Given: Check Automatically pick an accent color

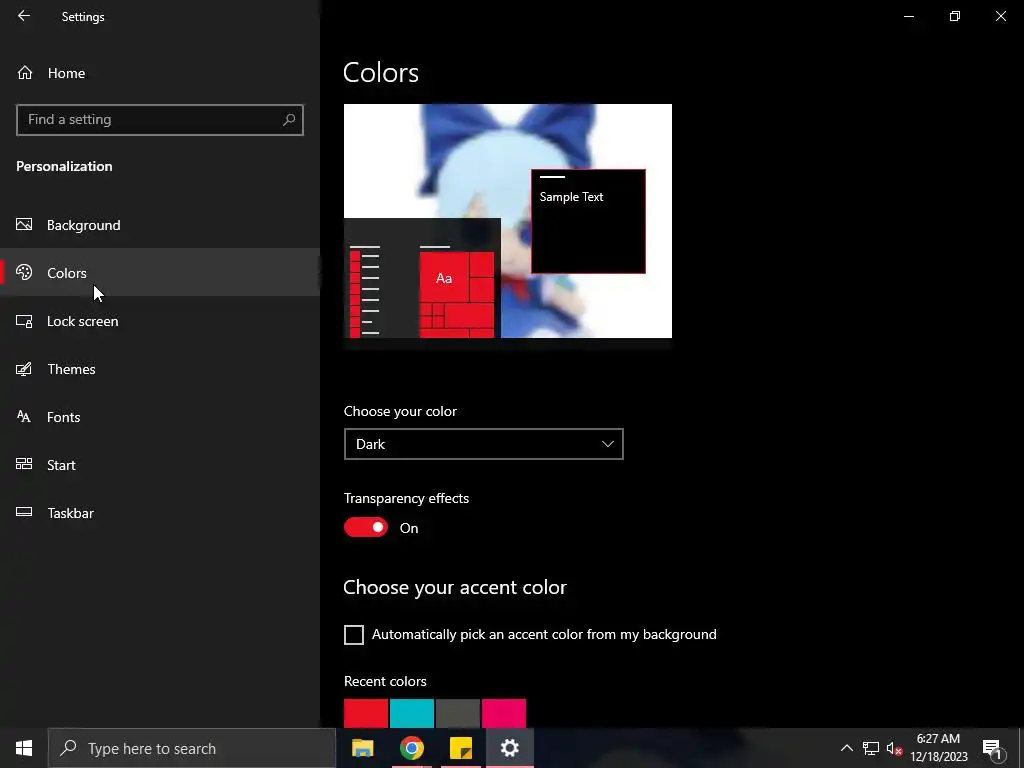Looking at the screenshot, I should click(x=354, y=635).
